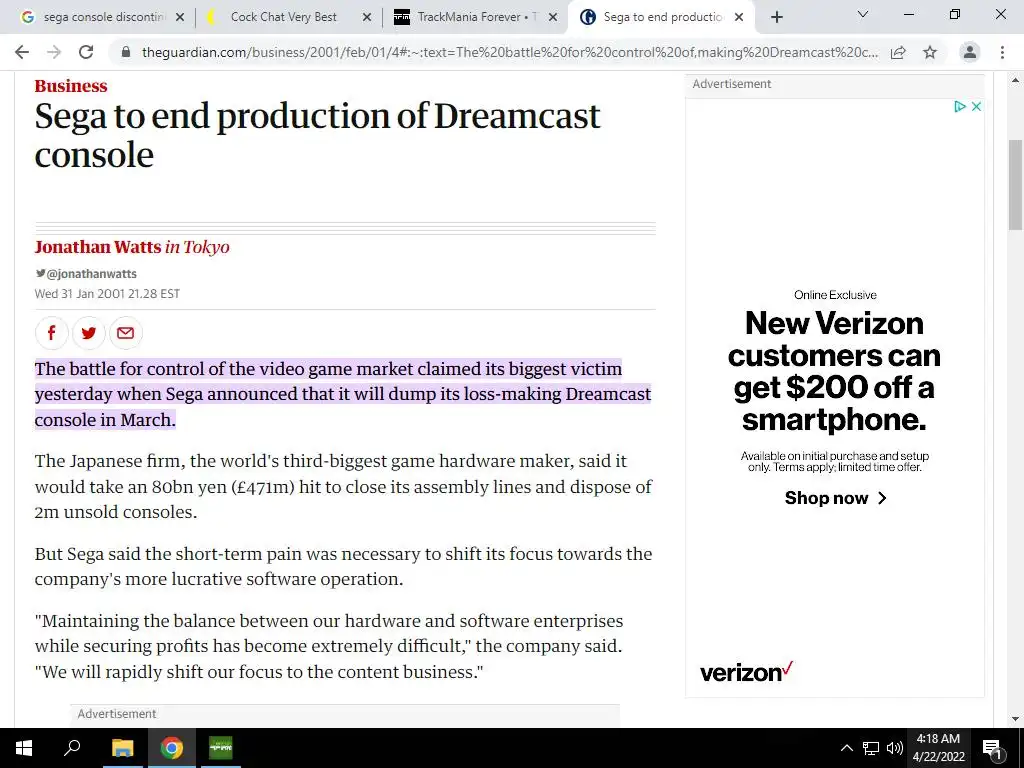Open the clock showing 4:18 AM
This screenshot has width=1024, height=768.
(938, 748)
